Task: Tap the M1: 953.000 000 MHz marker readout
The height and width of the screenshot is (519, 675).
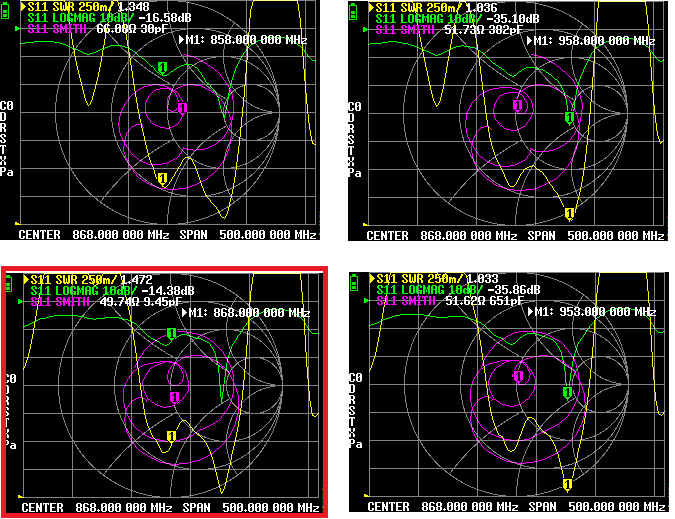Action: [x=592, y=312]
